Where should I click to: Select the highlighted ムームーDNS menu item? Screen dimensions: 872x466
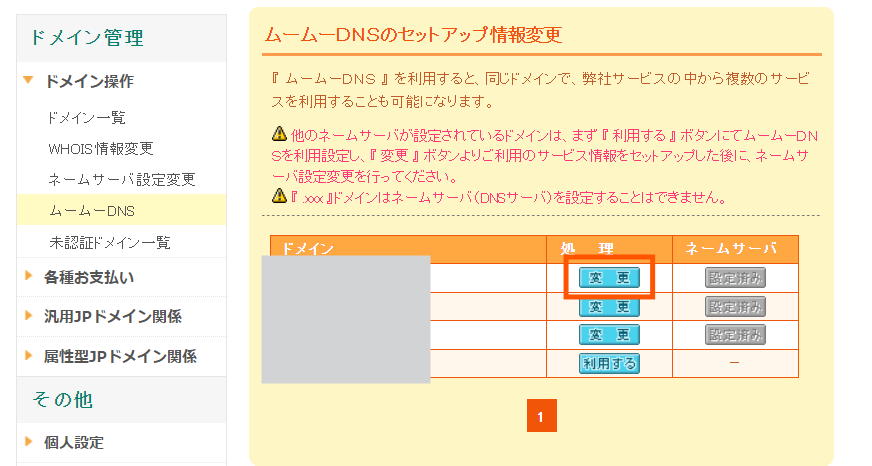(92, 211)
